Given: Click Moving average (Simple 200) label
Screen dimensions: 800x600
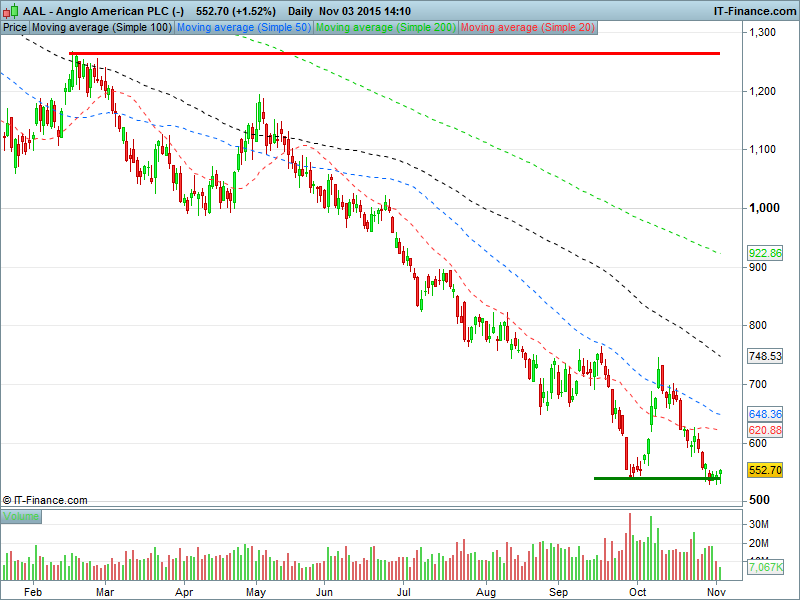Looking at the screenshot, I should pos(386,28).
